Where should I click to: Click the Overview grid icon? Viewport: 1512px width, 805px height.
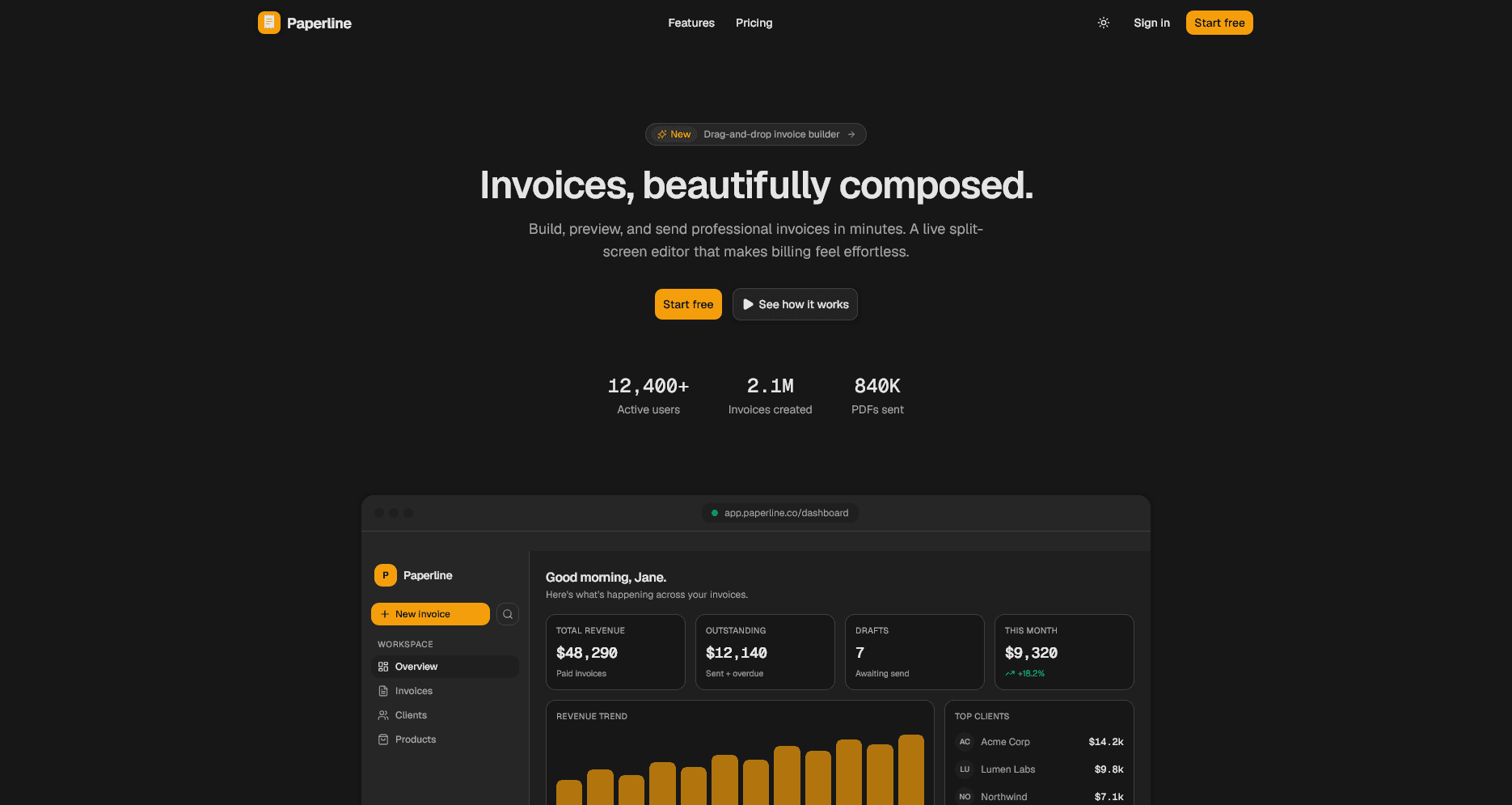pos(383,667)
